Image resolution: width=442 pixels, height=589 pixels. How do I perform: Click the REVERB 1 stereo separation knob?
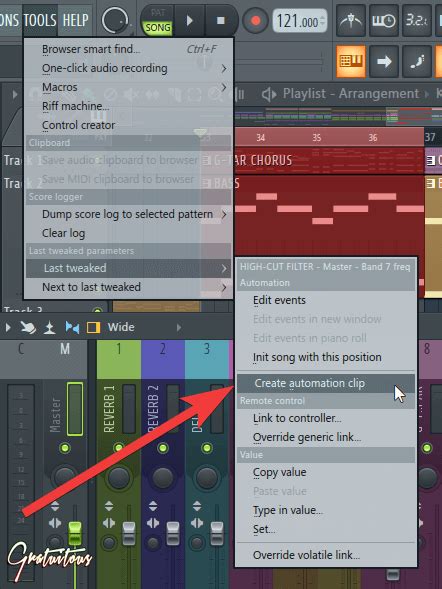(109, 542)
